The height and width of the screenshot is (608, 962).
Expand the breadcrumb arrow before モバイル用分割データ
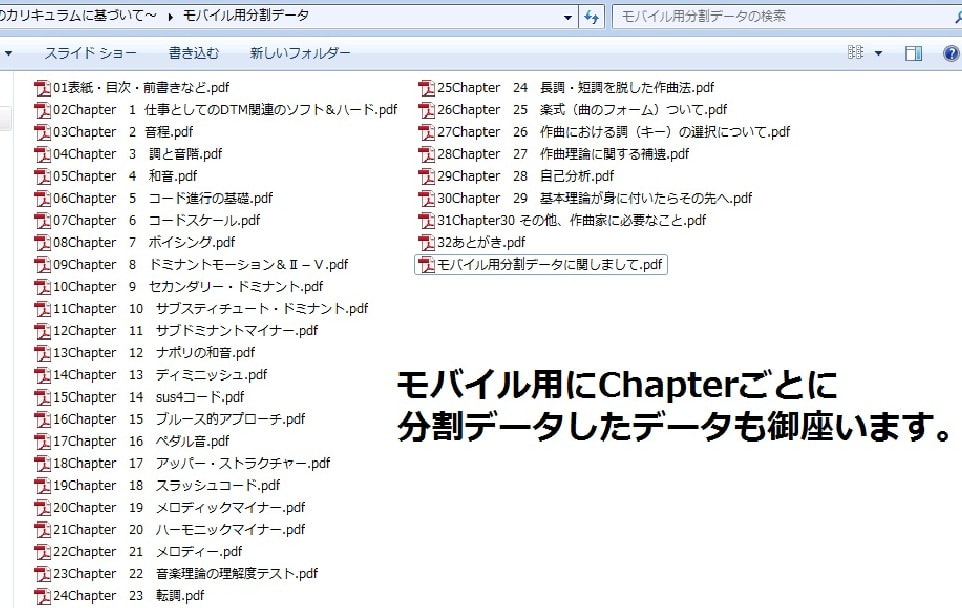170,17
